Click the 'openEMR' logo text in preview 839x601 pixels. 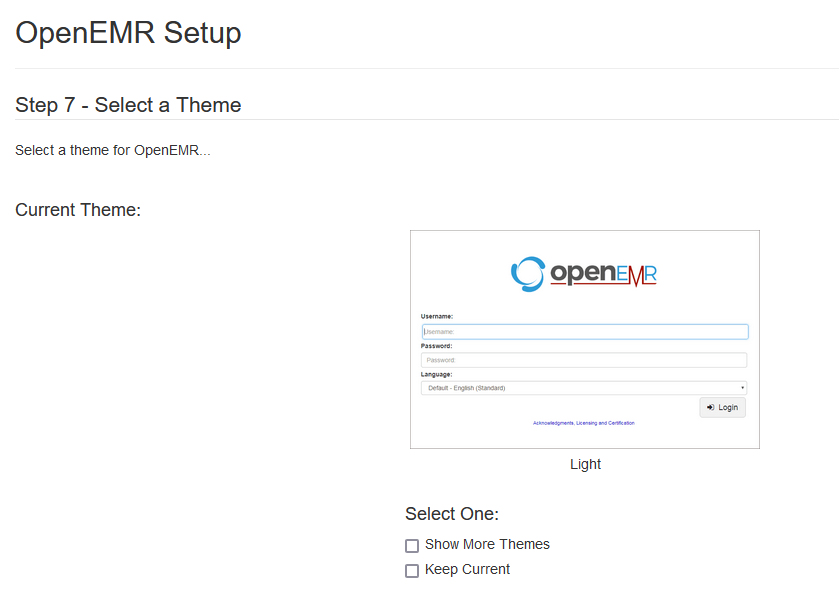(x=603, y=274)
